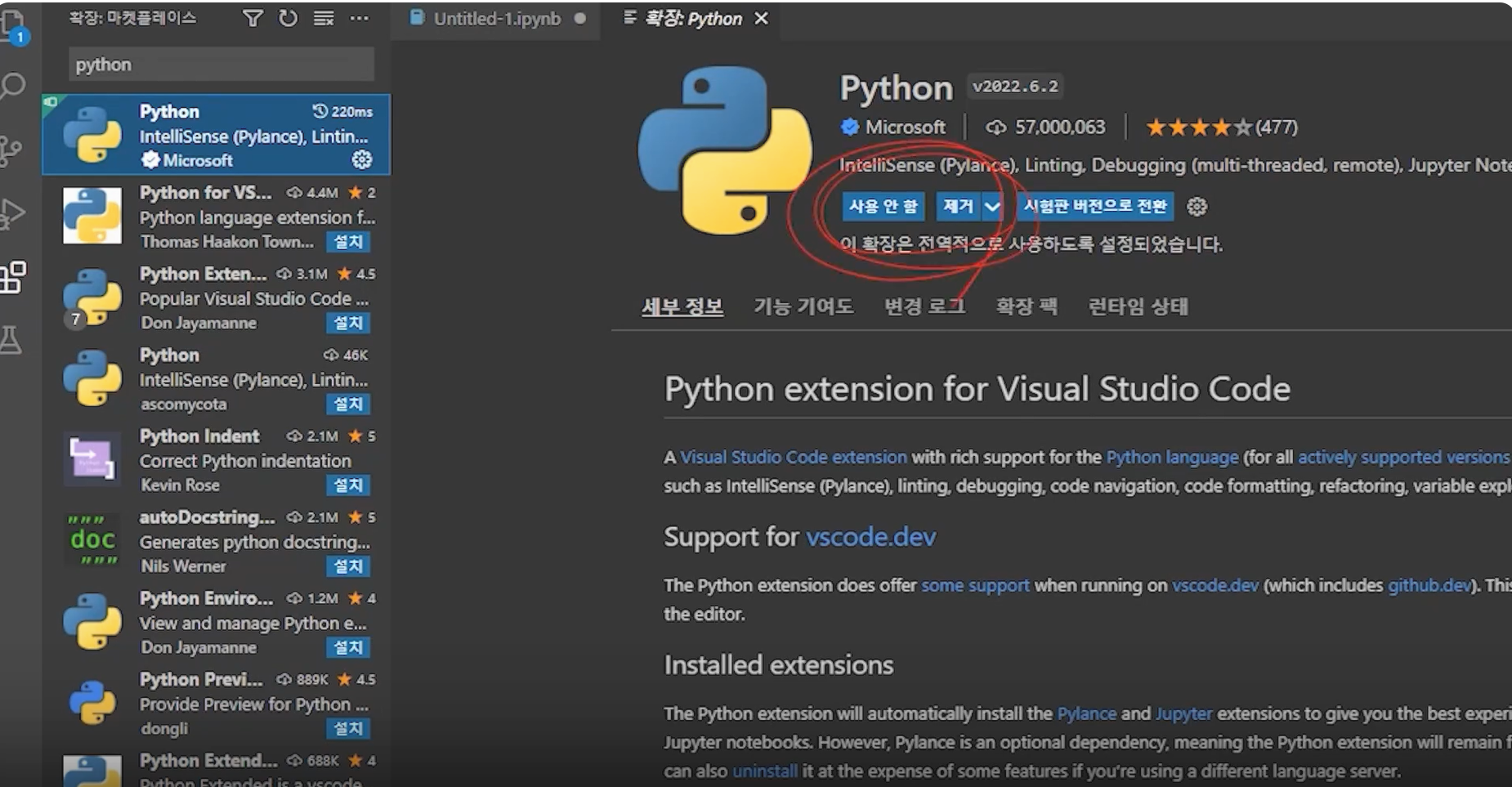Refresh the extensions marketplace list
1512x787 pixels.
pyautogui.click(x=288, y=18)
